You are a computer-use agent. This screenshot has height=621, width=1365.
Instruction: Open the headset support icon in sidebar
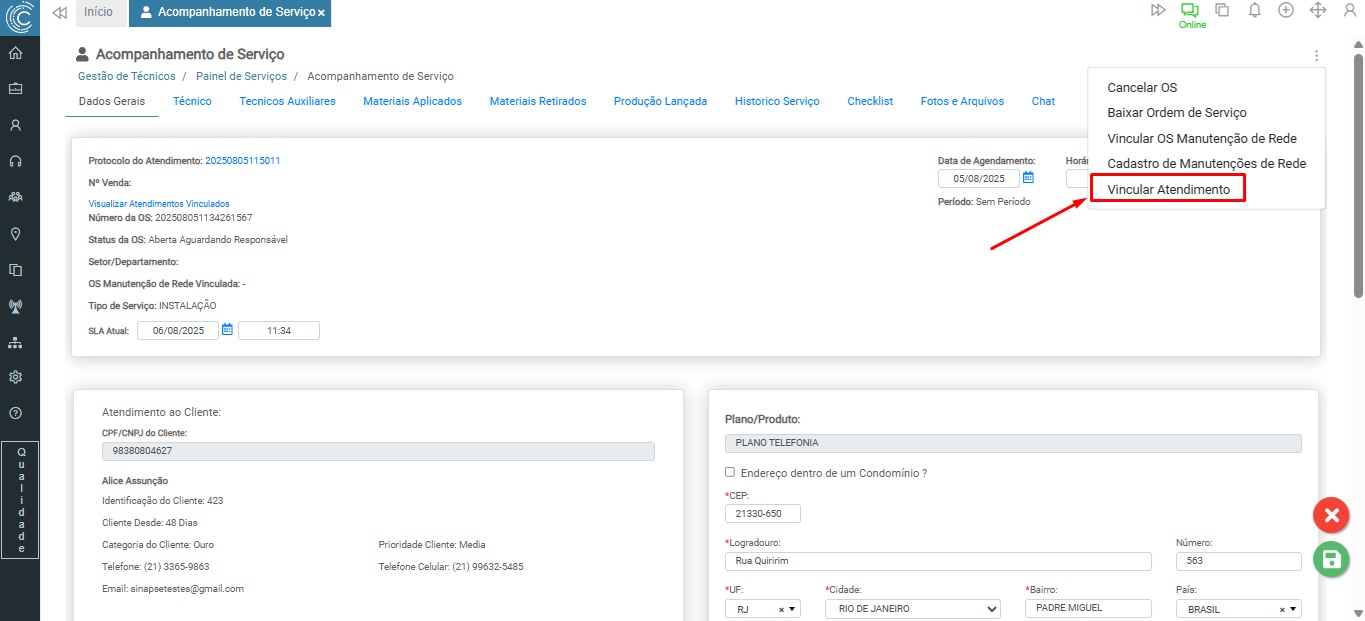pyautogui.click(x=15, y=161)
